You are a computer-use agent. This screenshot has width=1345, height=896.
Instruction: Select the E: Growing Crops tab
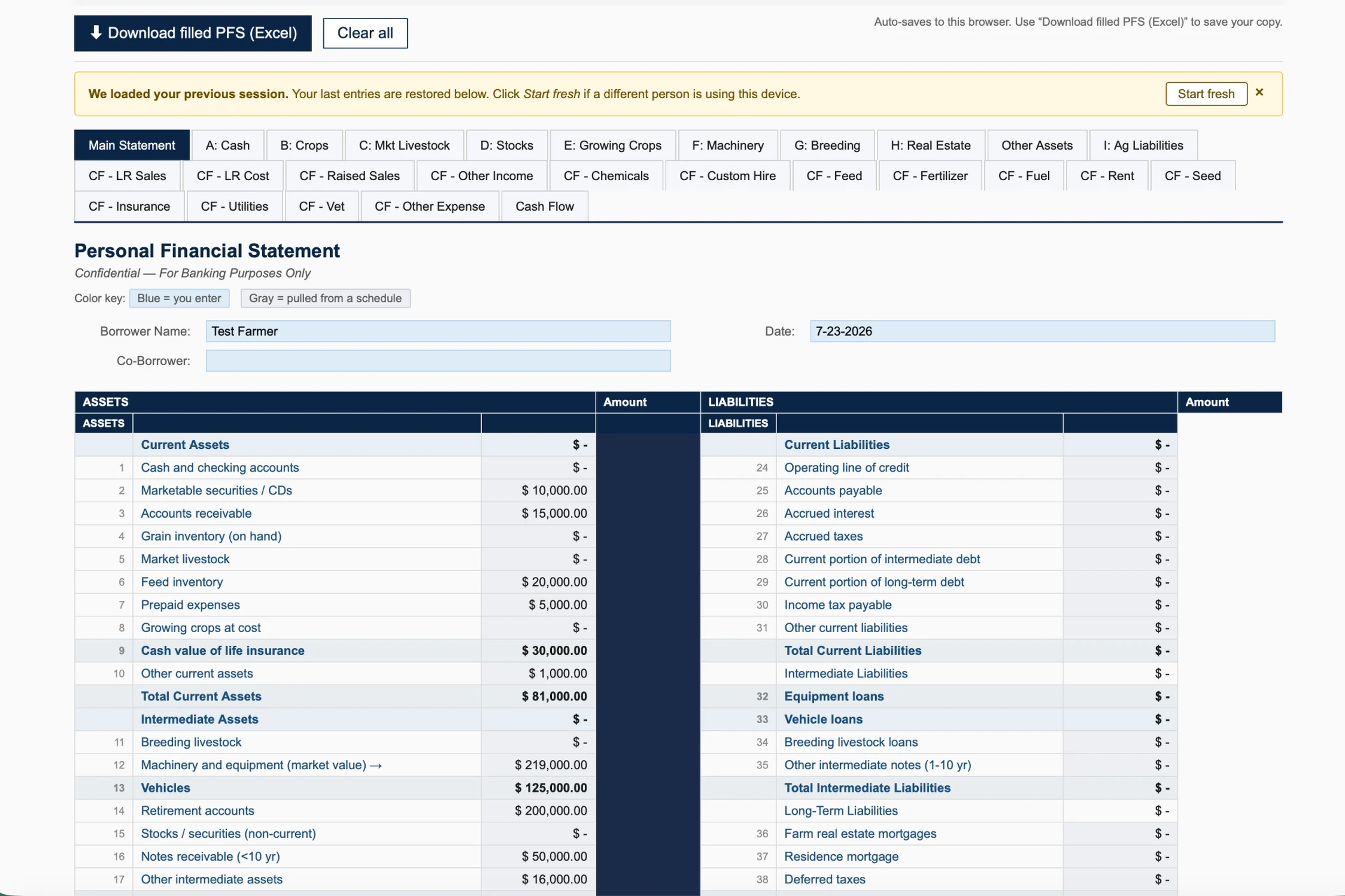point(613,145)
